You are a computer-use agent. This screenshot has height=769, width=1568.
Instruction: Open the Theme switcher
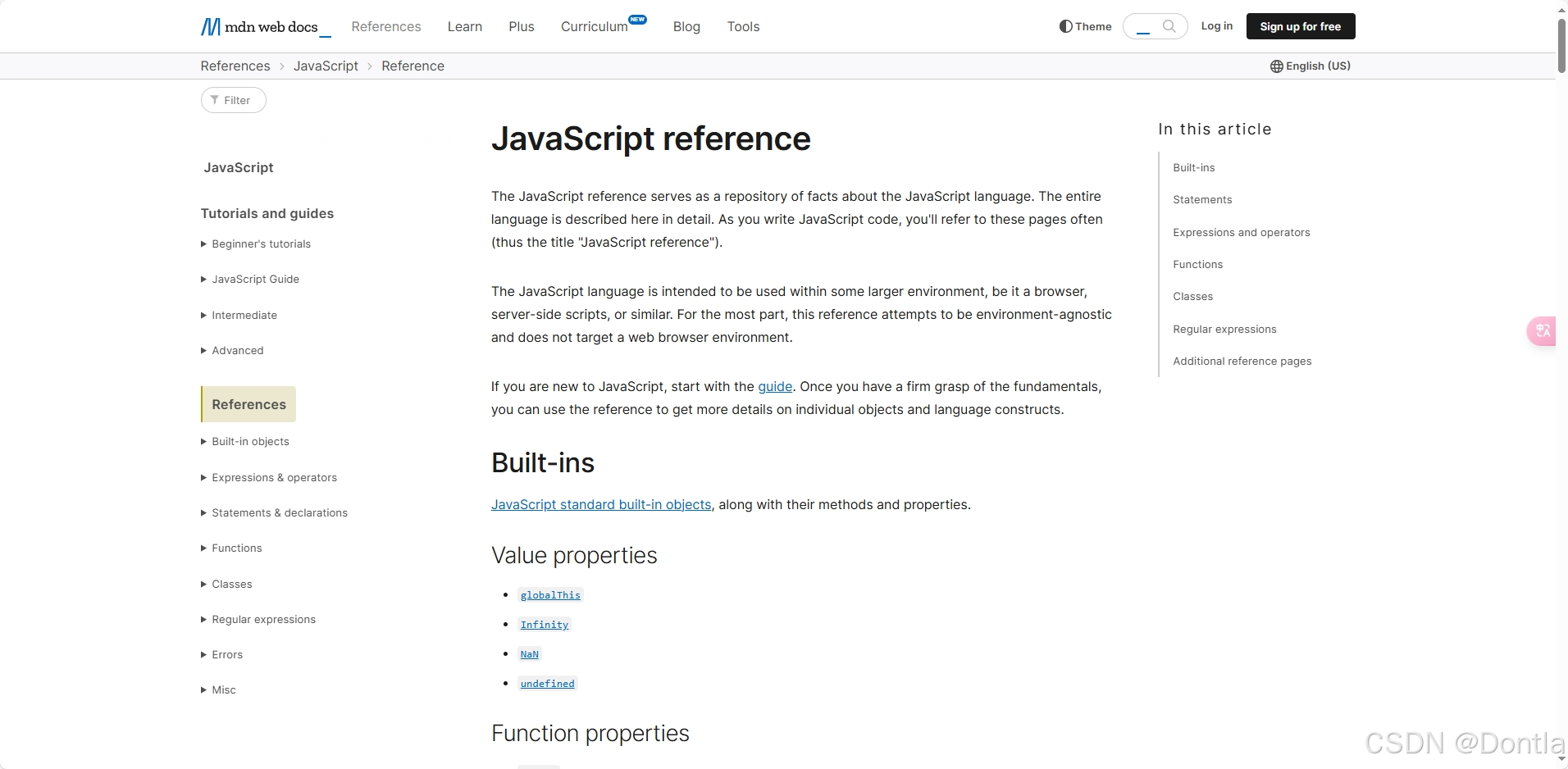[x=1085, y=26]
